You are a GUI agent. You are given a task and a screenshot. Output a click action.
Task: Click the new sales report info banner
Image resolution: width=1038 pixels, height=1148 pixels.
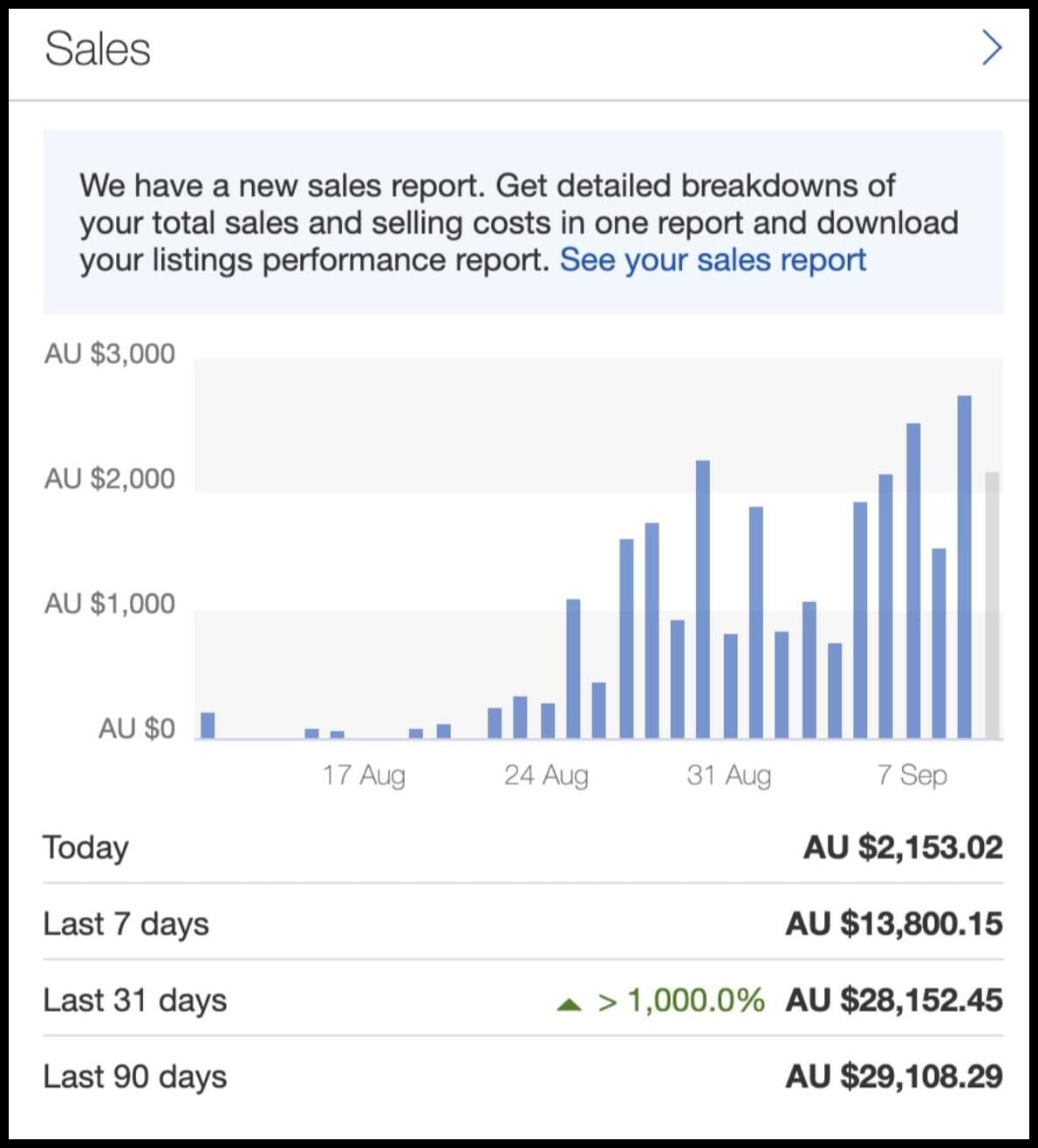(522, 222)
